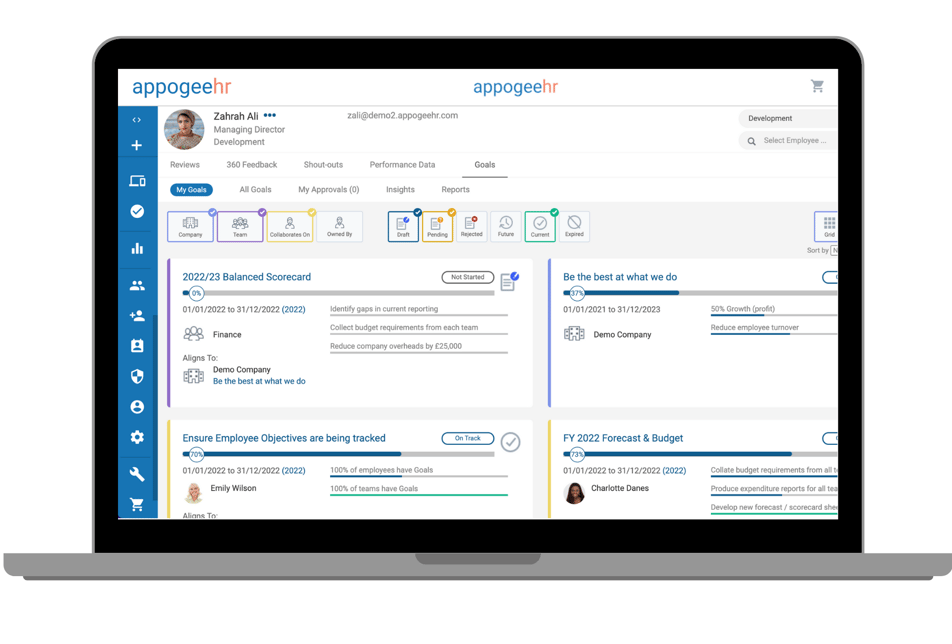
Task: Switch to the Reviews tab
Action: (x=185, y=164)
